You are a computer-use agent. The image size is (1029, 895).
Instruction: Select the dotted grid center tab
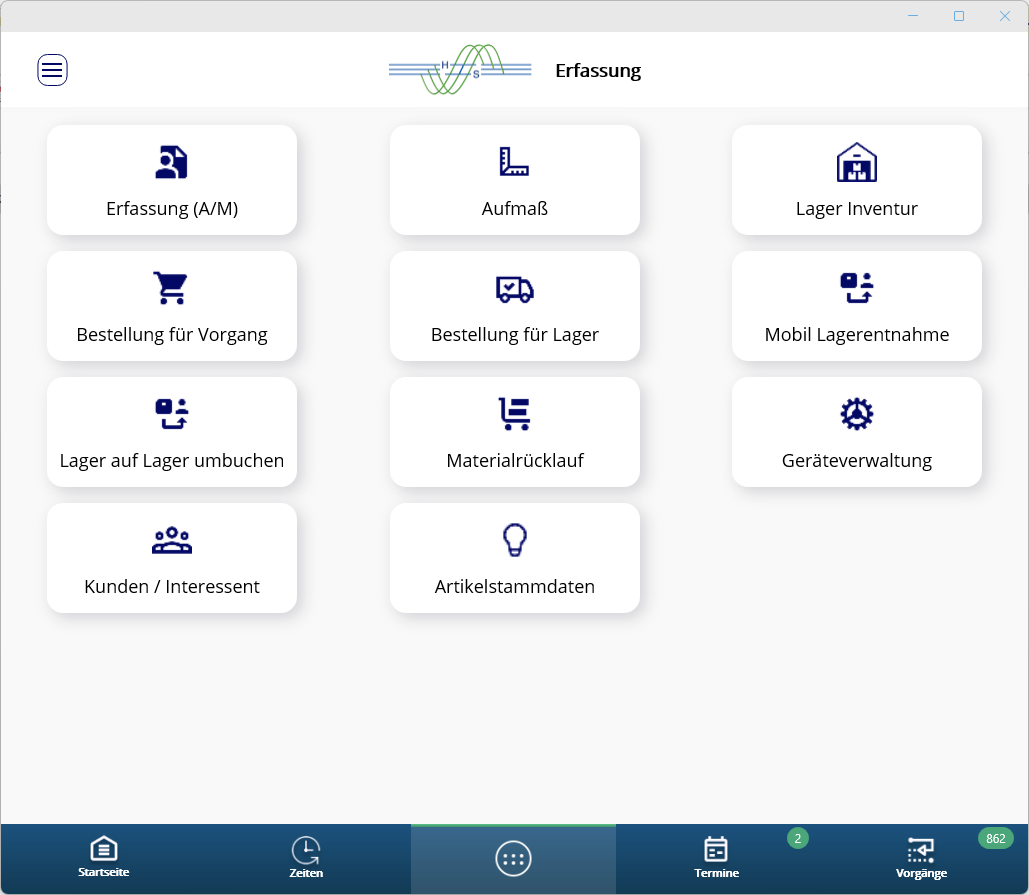coord(513,859)
